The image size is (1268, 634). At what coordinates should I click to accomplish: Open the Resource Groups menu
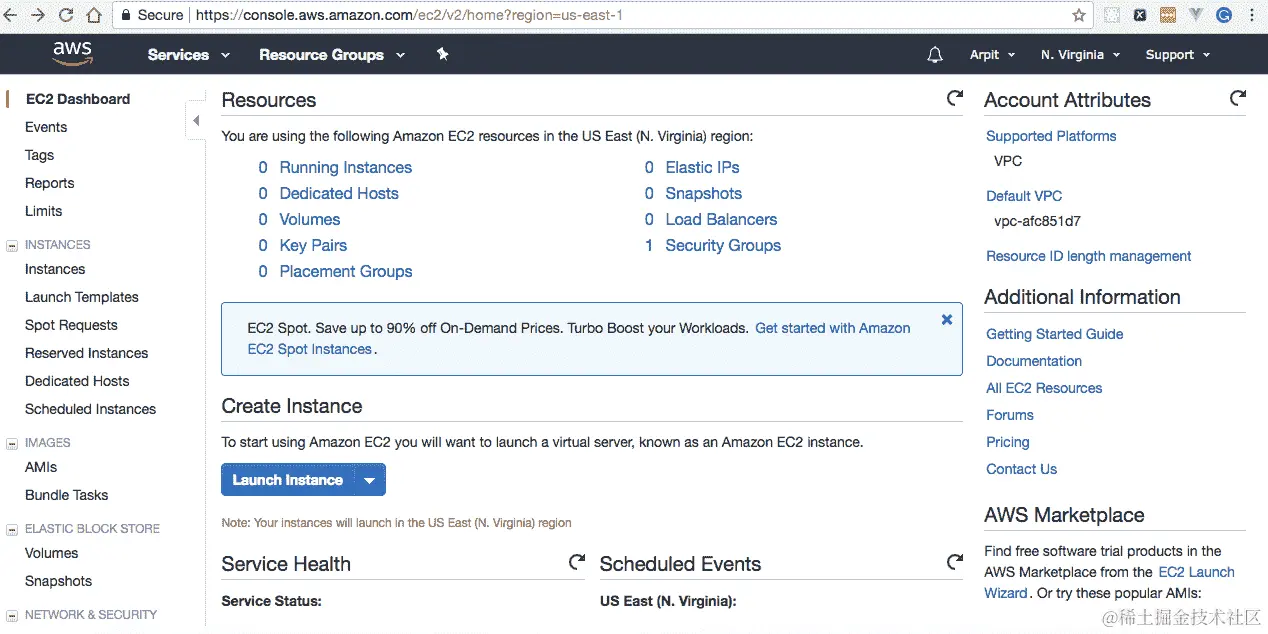click(331, 55)
